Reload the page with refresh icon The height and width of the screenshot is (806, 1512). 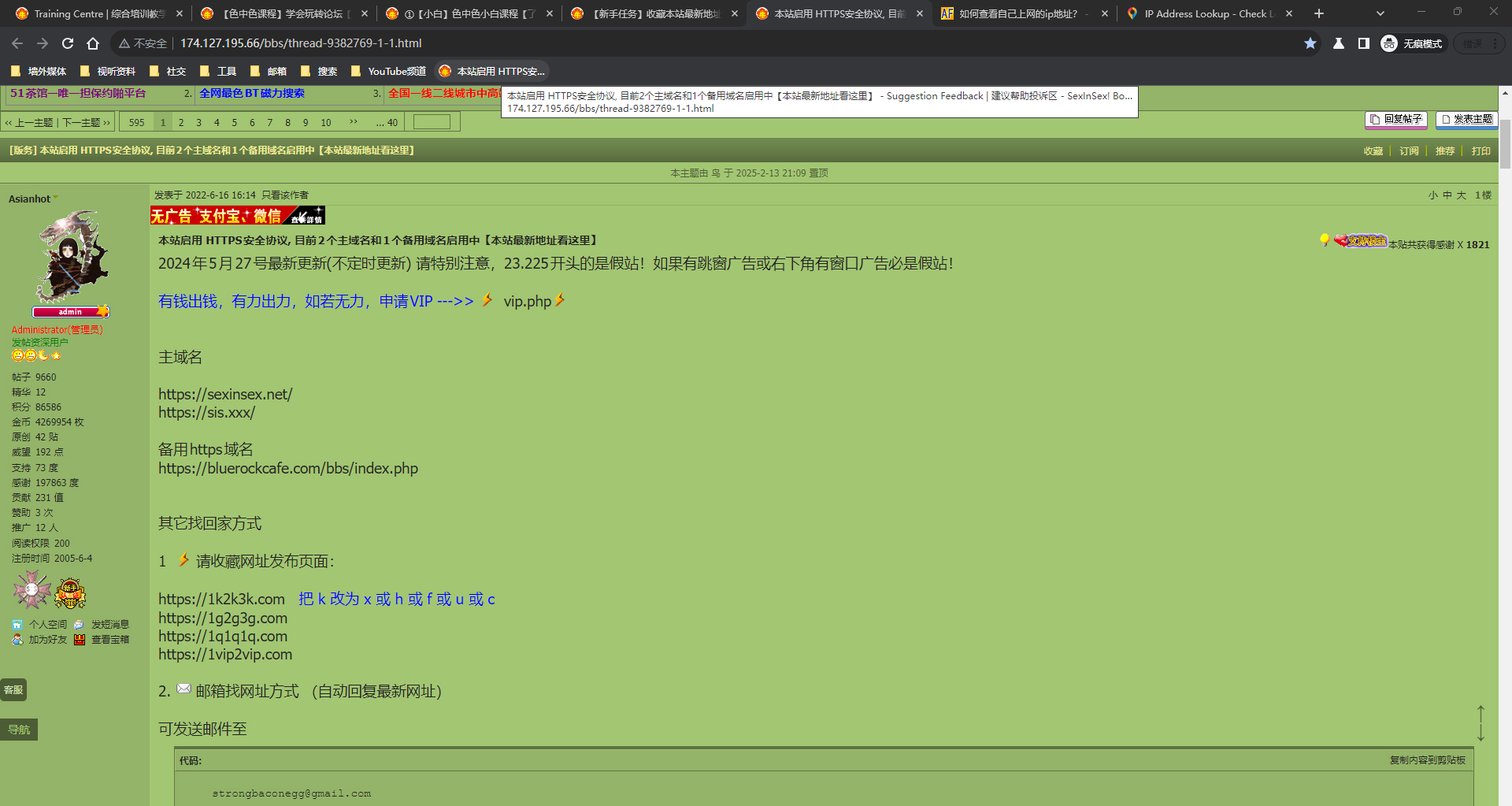pyautogui.click(x=68, y=43)
